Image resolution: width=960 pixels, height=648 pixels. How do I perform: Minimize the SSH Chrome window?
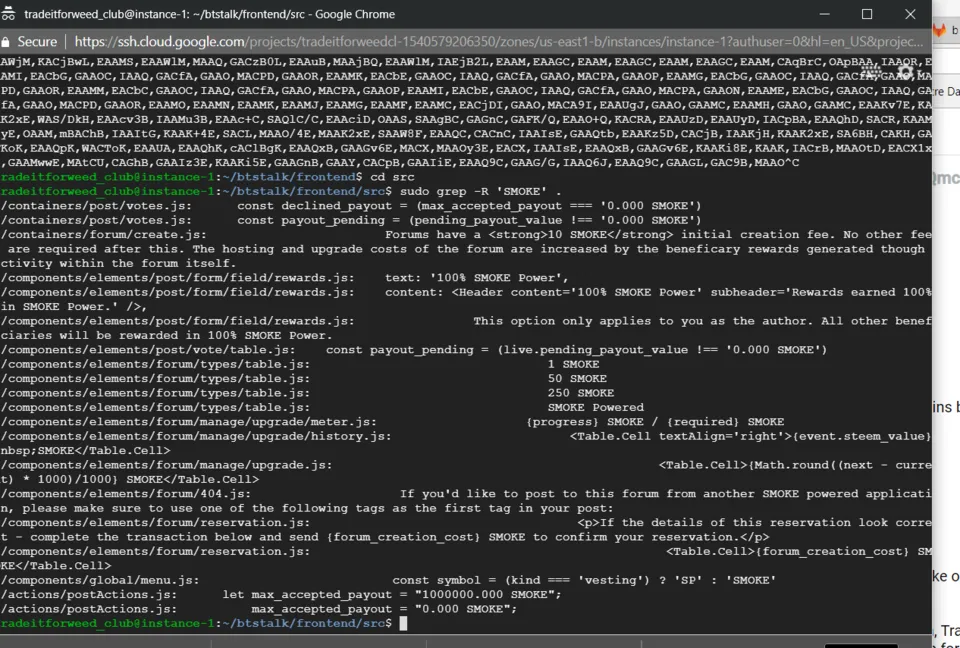pyautogui.click(x=823, y=14)
